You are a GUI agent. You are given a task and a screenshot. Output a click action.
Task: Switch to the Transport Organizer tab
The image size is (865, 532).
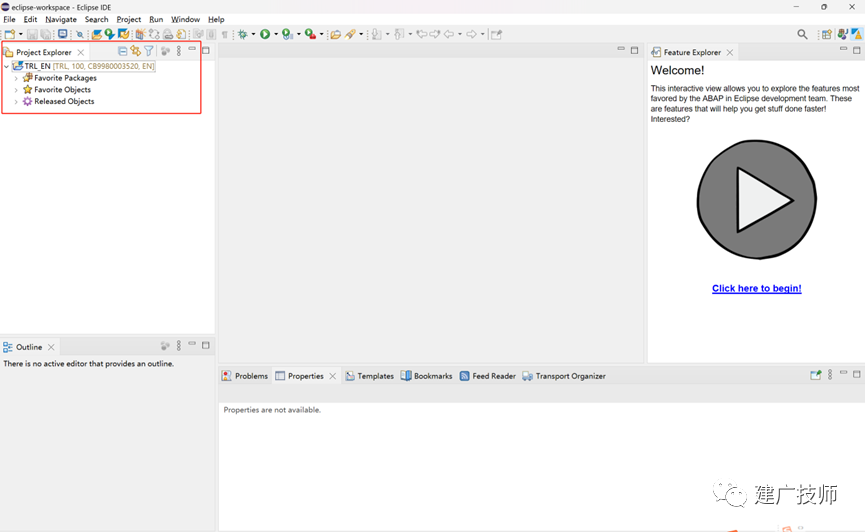pos(564,376)
